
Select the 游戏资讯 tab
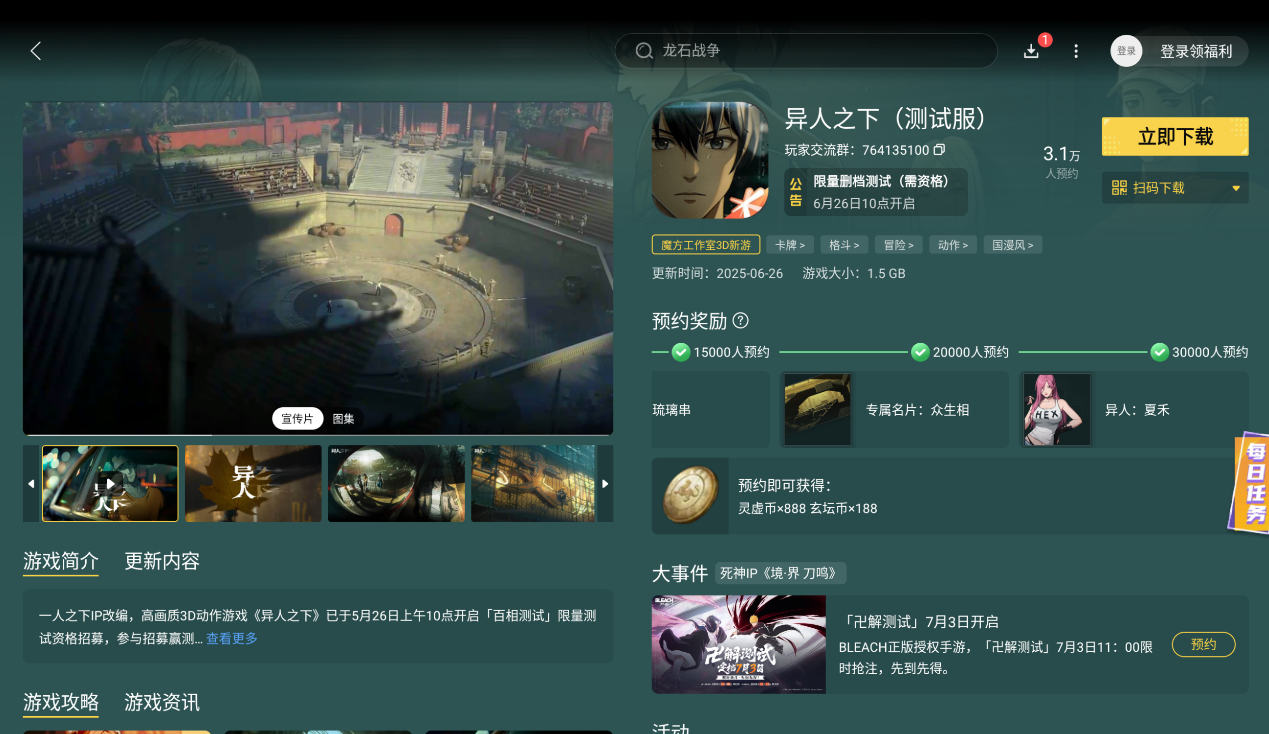point(162,702)
